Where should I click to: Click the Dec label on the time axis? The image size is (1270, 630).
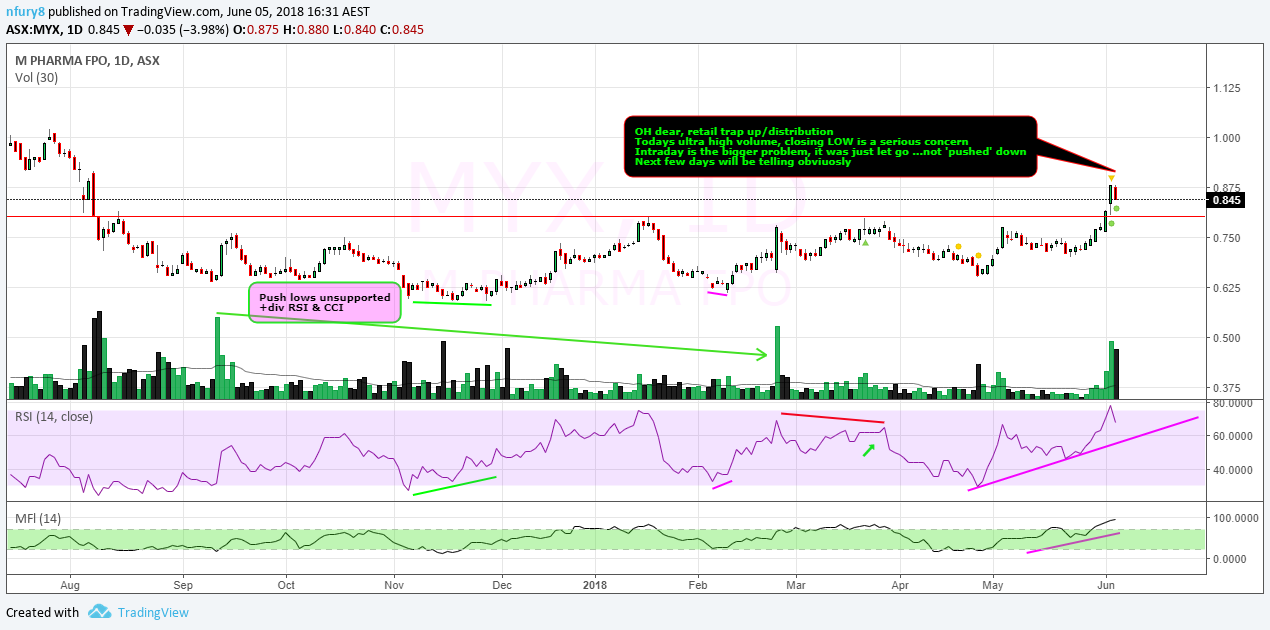(501, 584)
